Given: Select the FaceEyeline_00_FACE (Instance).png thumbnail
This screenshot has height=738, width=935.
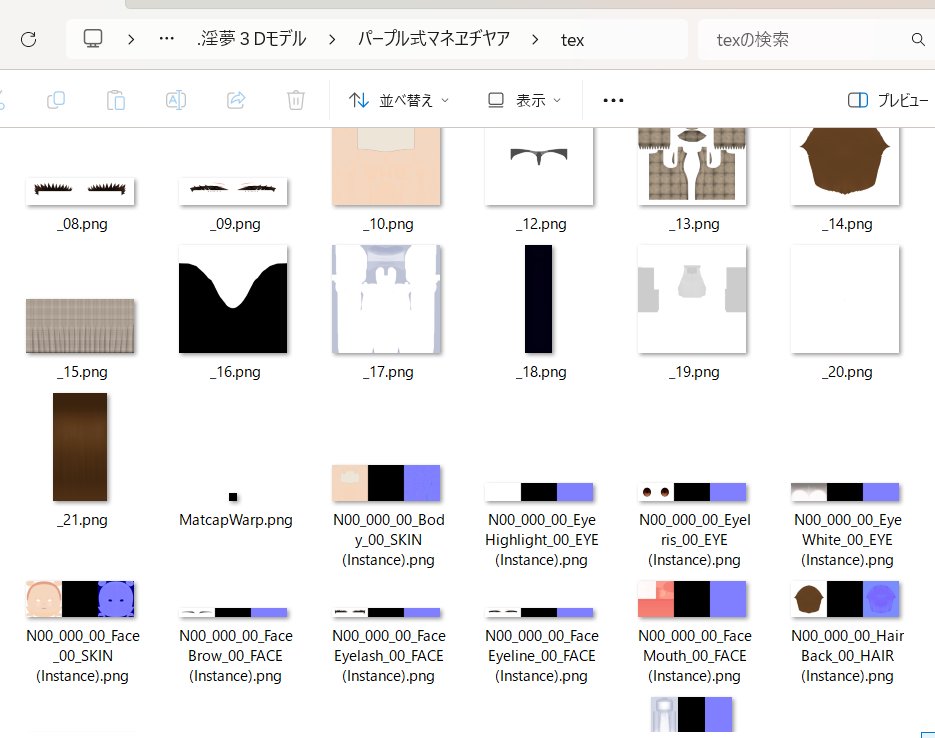Looking at the screenshot, I should pyautogui.click(x=539, y=613).
